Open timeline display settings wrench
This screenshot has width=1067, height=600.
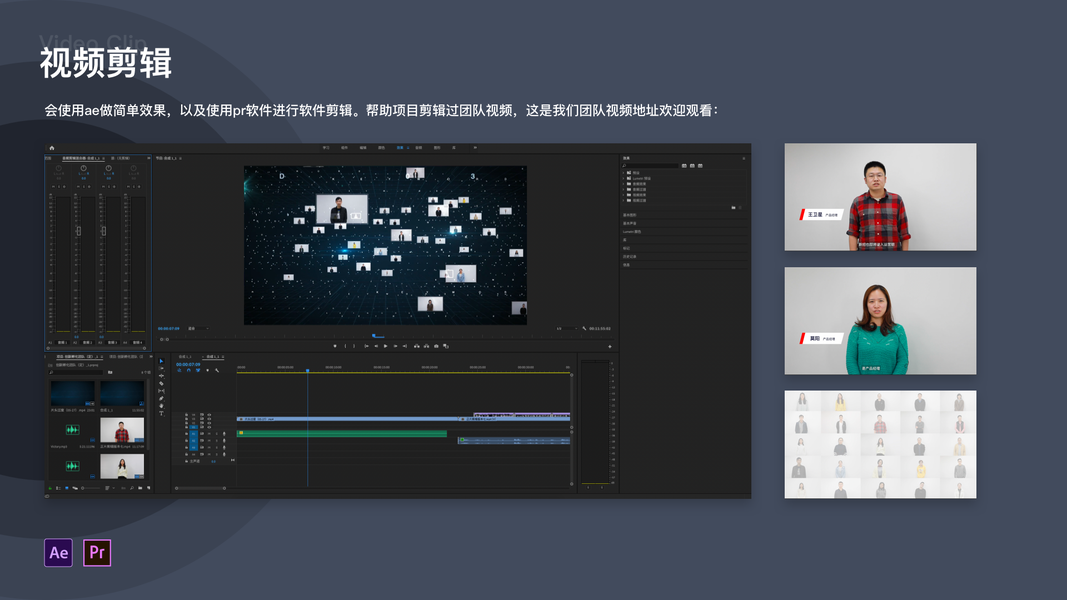(x=217, y=370)
